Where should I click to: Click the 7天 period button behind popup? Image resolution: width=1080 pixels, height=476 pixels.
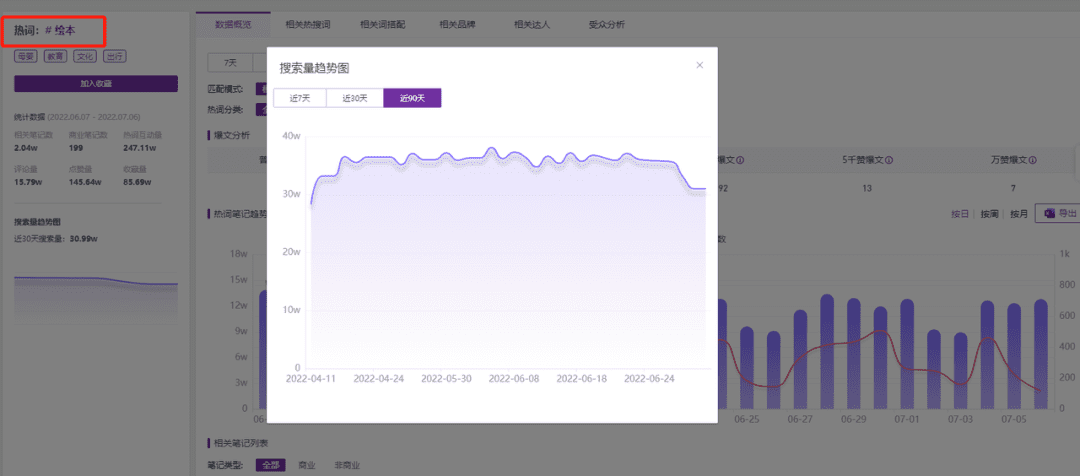[x=231, y=63]
